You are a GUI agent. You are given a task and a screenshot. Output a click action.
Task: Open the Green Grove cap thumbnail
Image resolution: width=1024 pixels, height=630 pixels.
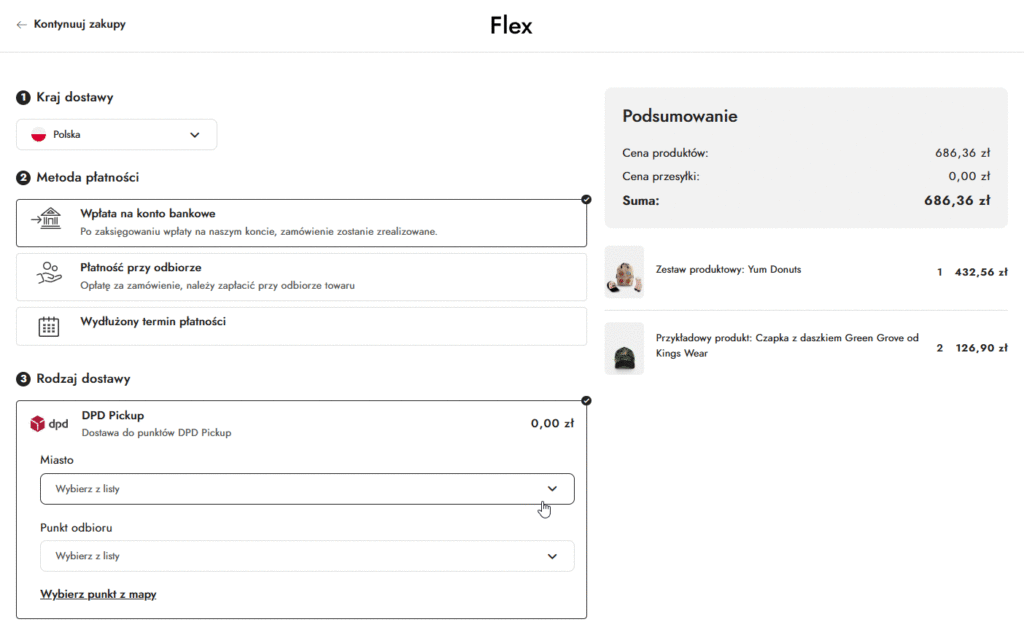tap(624, 349)
